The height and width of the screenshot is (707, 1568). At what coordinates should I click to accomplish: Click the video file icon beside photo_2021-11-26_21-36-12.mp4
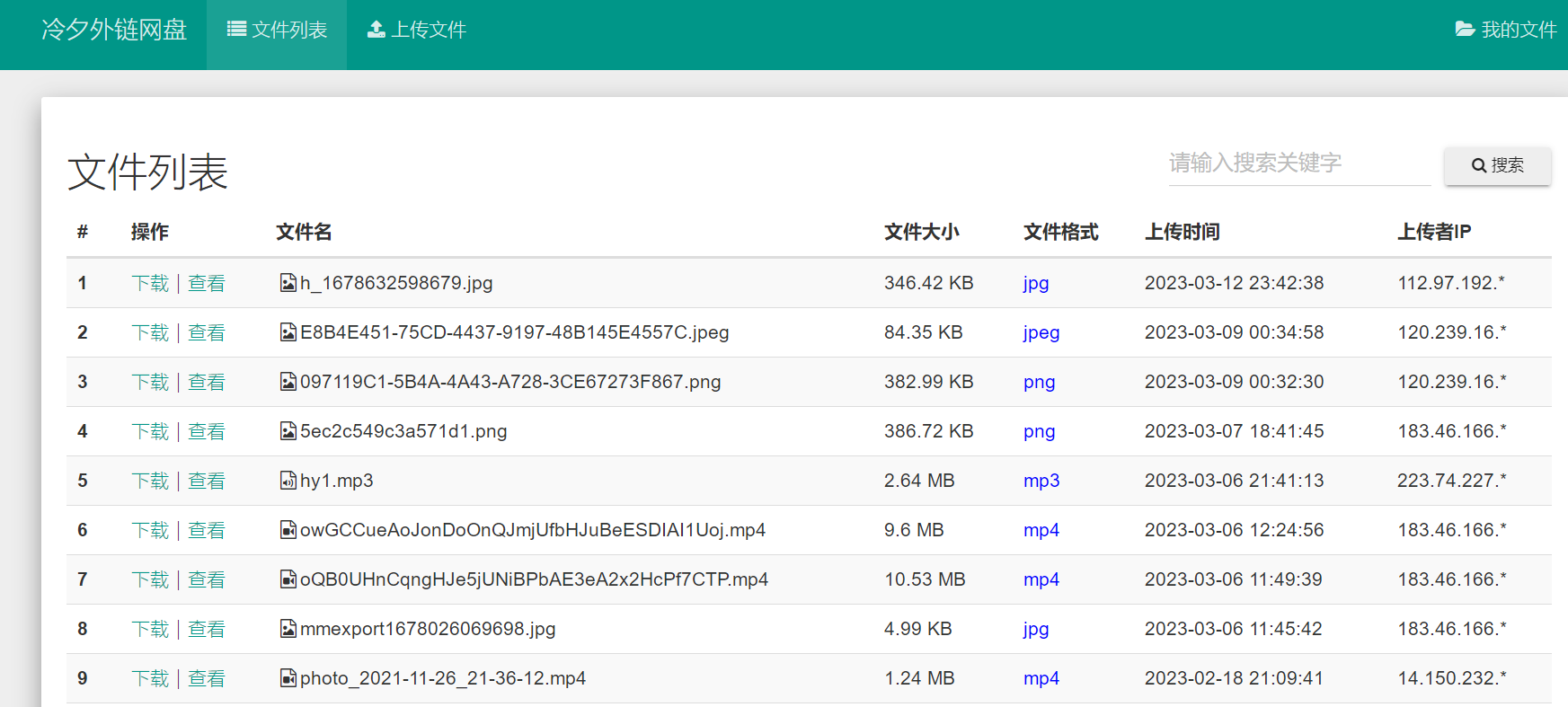tap(288, 678)
